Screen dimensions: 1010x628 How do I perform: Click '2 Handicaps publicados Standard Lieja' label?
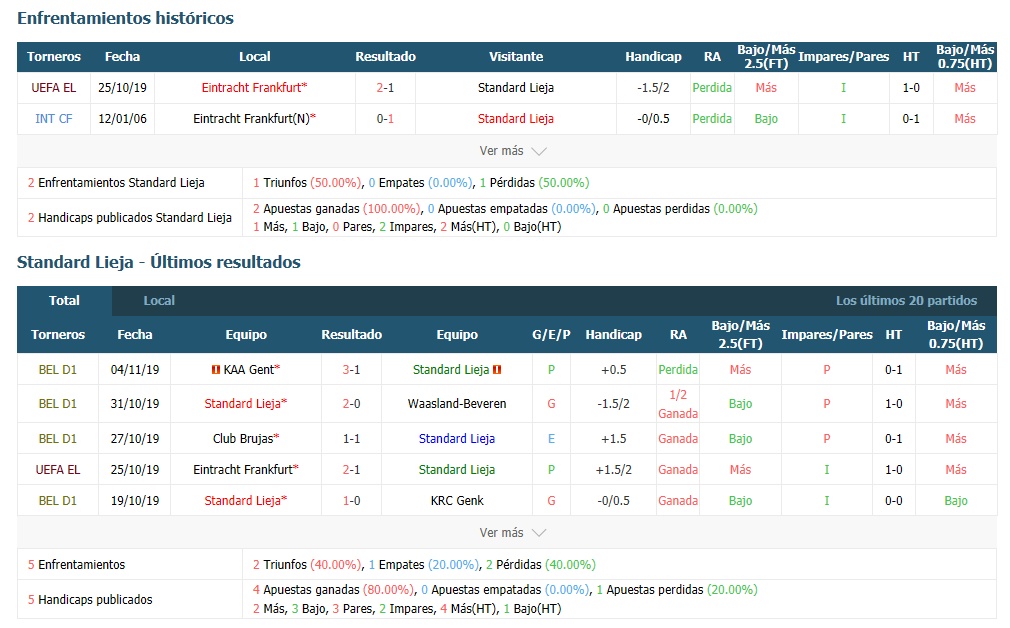pyautogui.click(x=129, y=218)
